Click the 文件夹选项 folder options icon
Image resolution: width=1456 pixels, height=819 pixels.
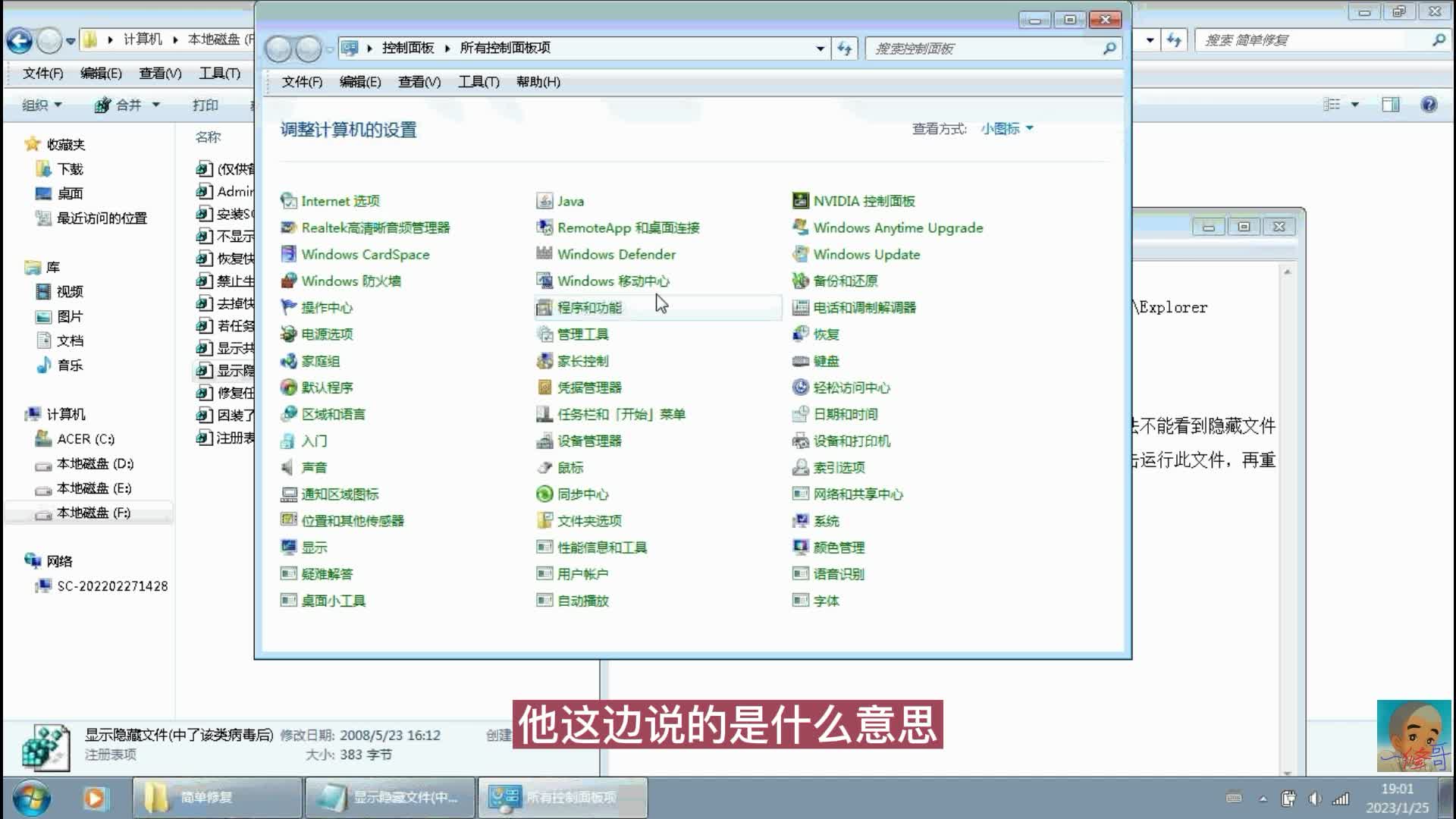[544, 521]
